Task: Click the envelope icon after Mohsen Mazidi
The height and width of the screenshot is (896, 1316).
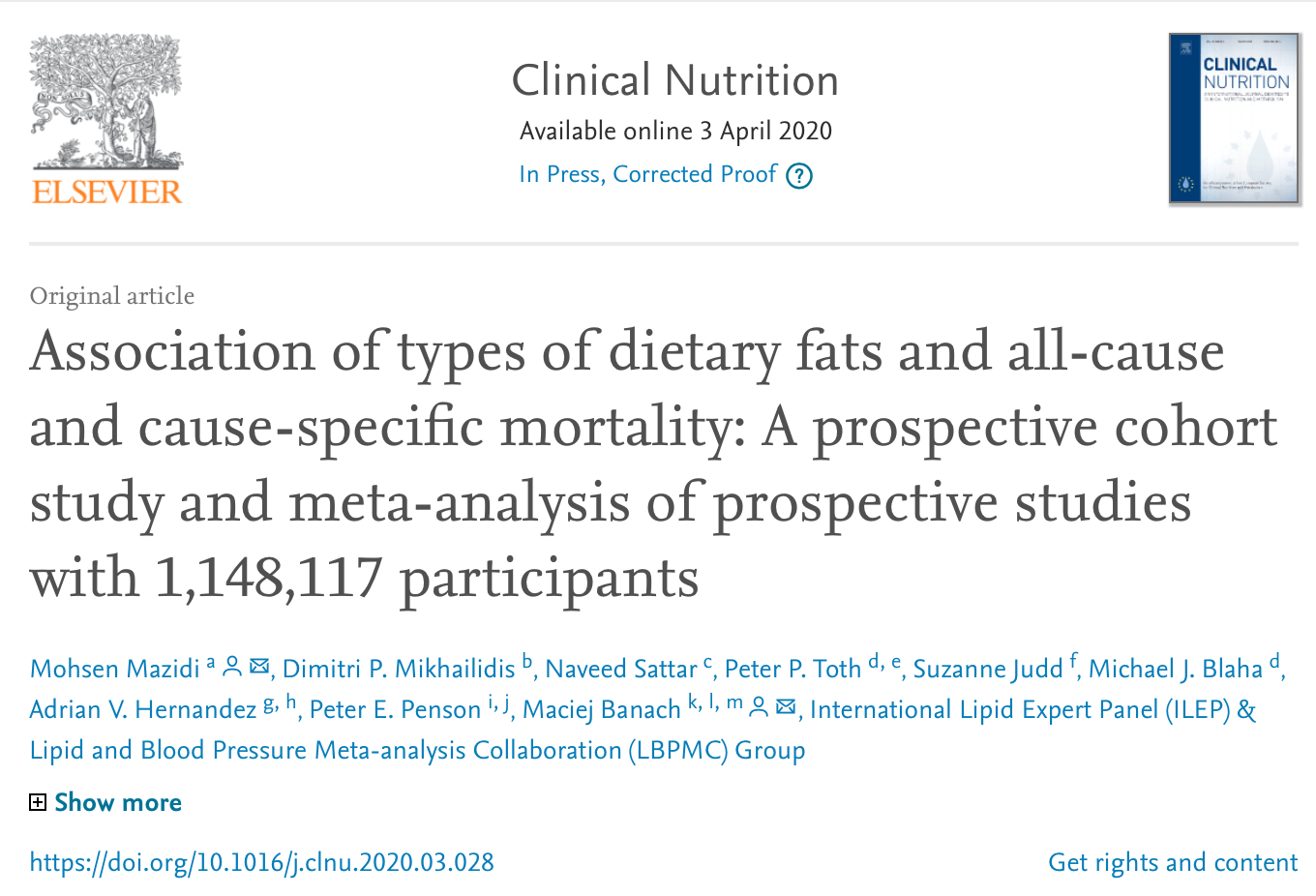Action: (x=259, y=667)
